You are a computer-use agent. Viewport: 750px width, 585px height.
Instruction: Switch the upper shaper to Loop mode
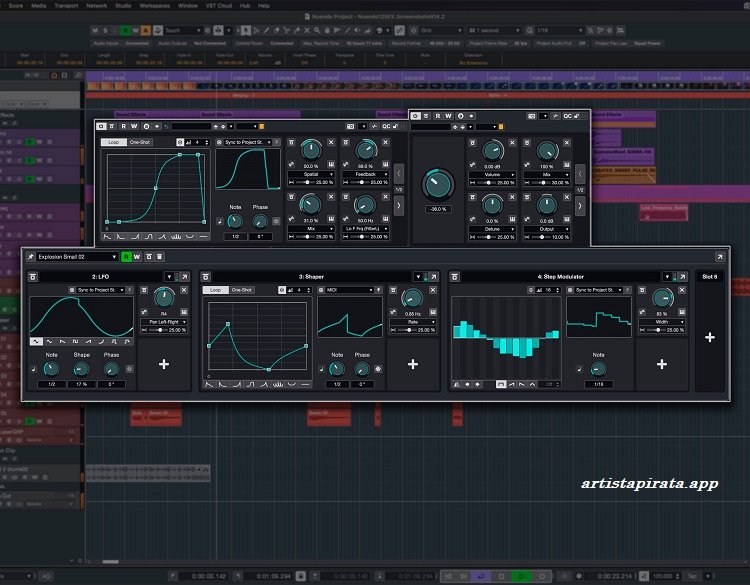click(113, 142)
